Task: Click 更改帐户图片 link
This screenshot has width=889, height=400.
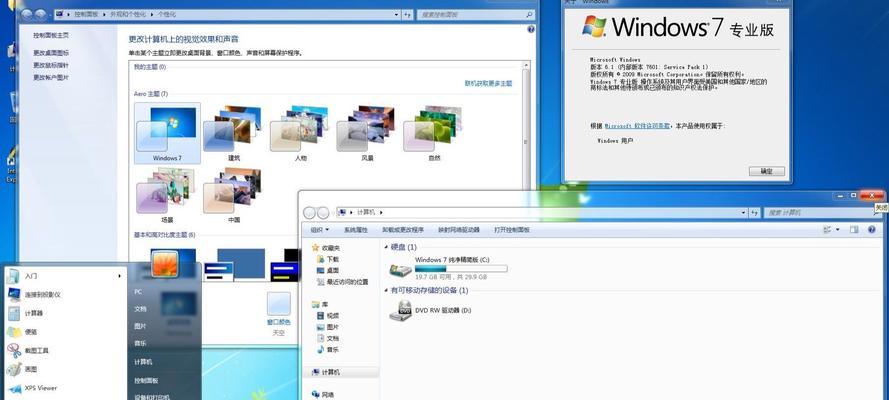Action: pos(51,78)
